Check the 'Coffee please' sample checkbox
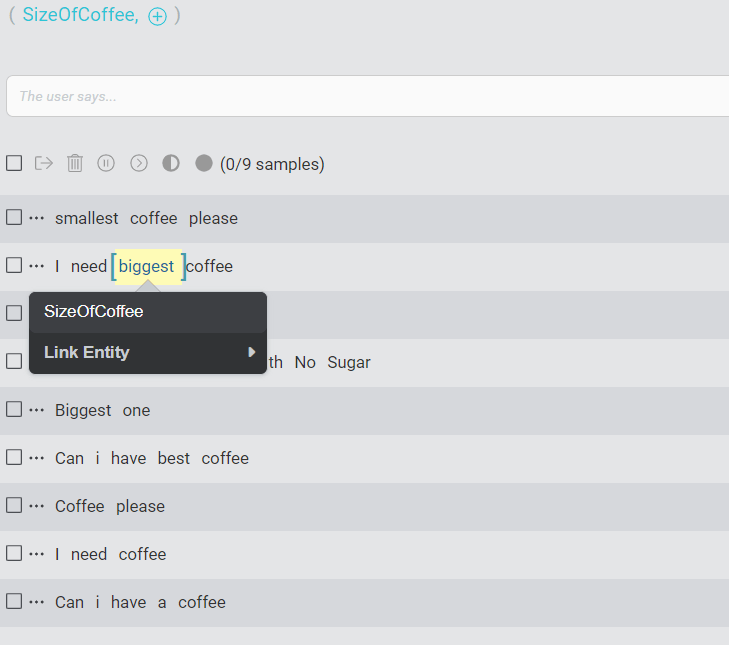Viewport: 729px width, 645px height. point(14,505)
